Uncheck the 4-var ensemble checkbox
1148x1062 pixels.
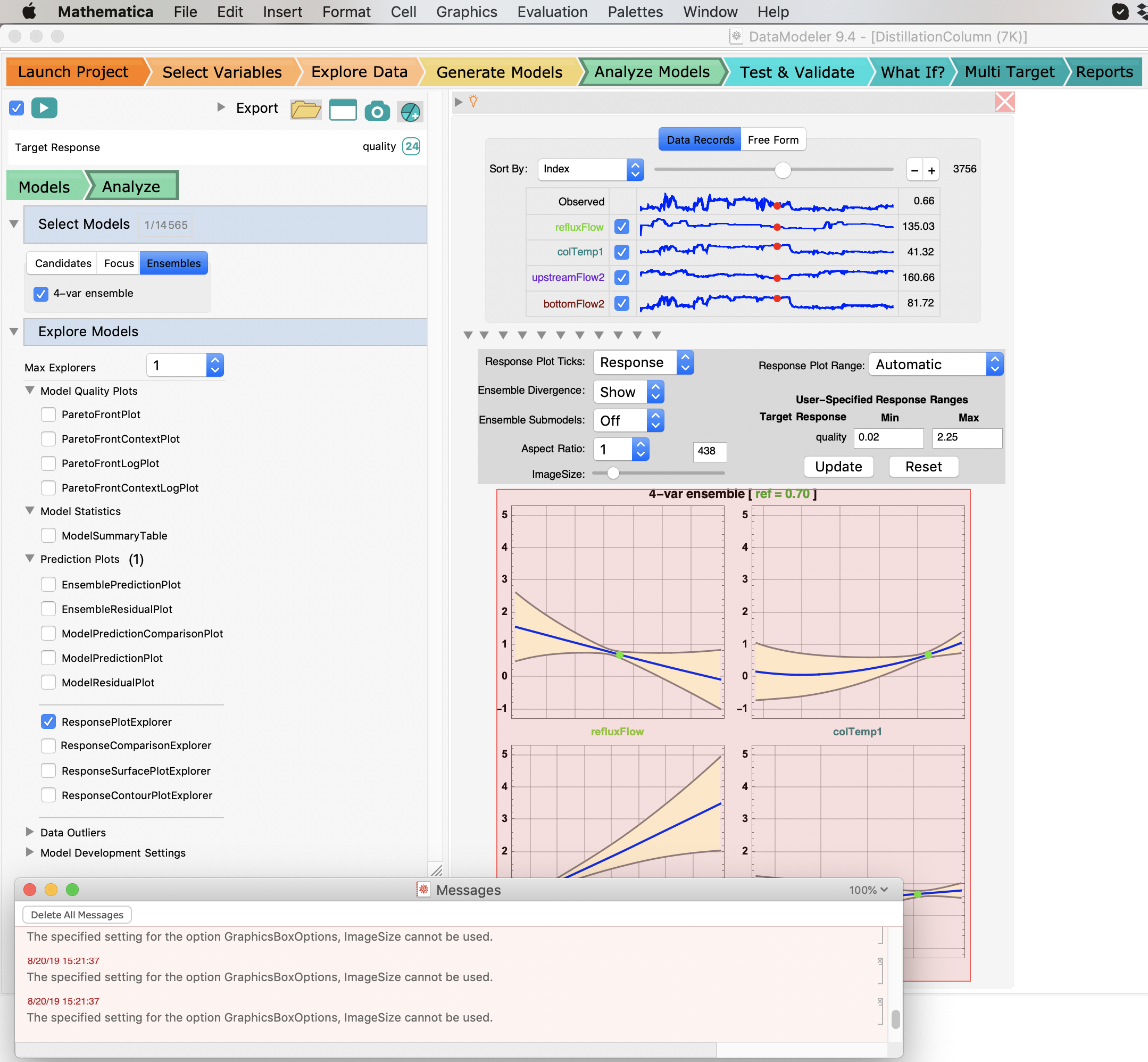point(41,294)
